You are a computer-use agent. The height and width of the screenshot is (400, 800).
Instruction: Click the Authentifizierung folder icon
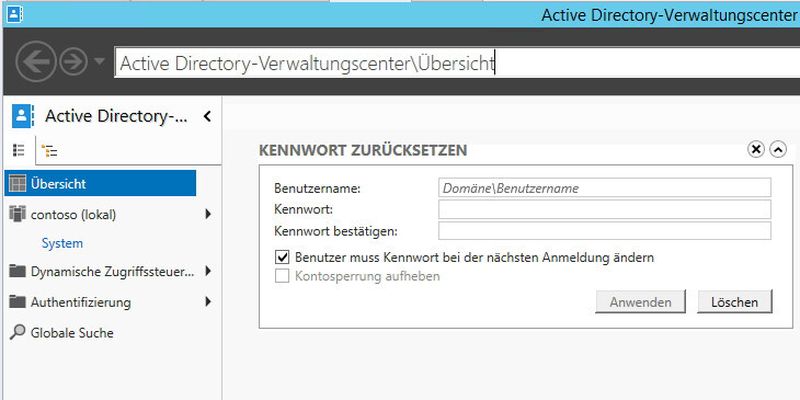(17, 302)
